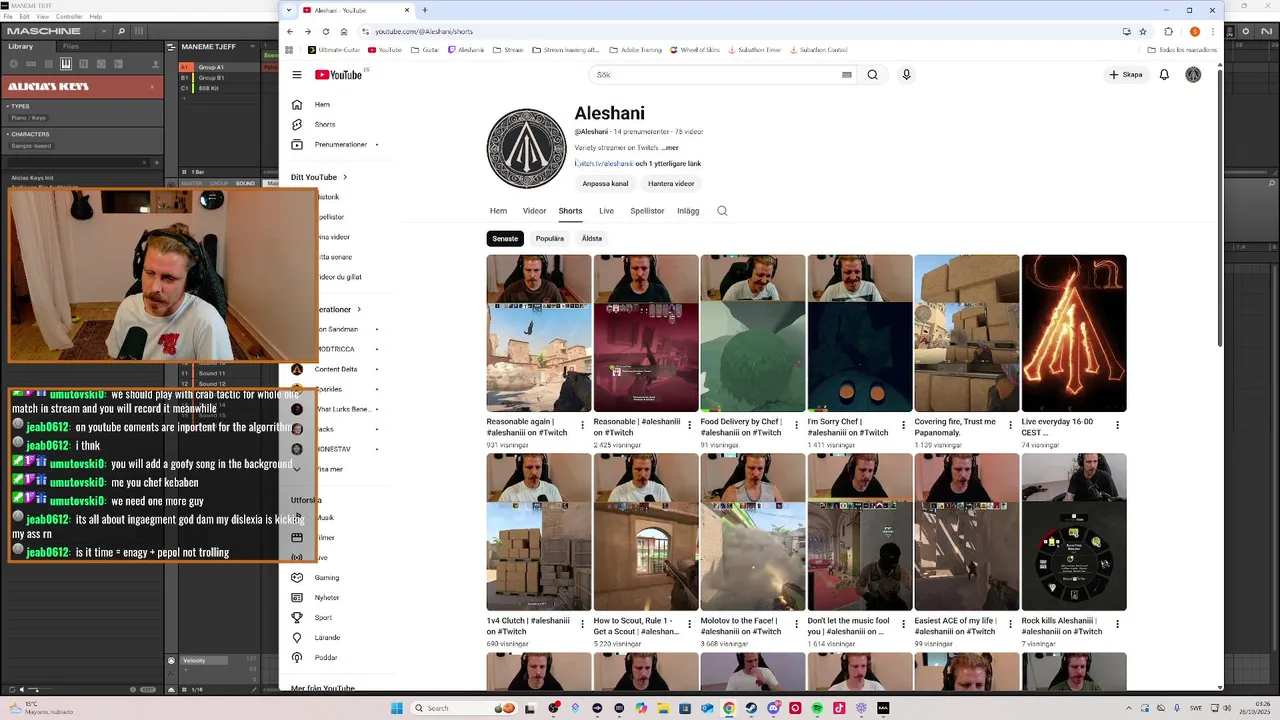Toggle the Piano / Keys type tag in Maschine
The height and width of the screenshot is (720, 1280).
pyautogui.click(x=28, y=118)
